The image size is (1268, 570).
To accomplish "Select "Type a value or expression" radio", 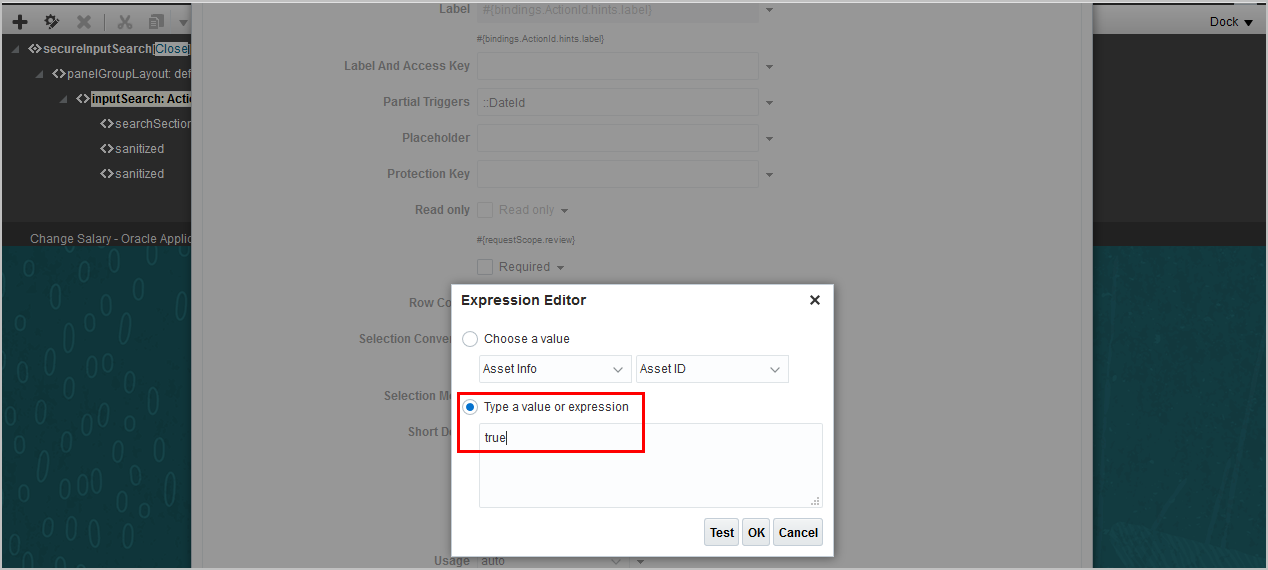I will pyautogui.click(x=470, y=407).
